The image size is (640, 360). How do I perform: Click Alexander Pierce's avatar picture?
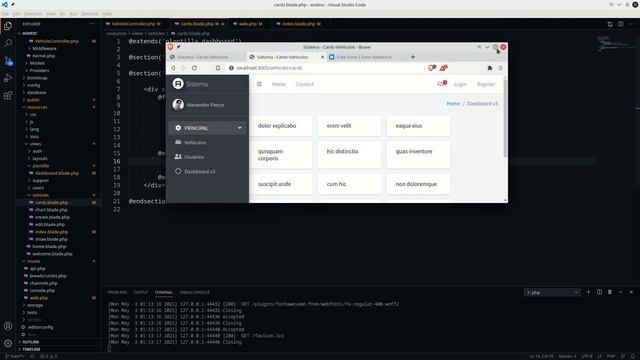(x=178, y=104)
